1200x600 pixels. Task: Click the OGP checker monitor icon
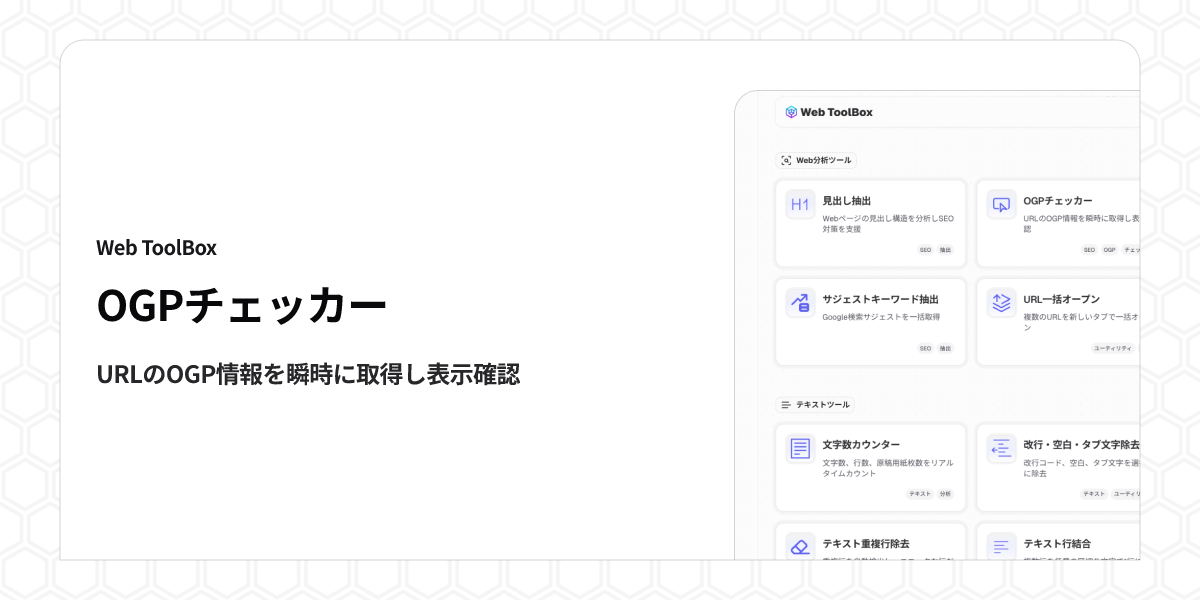tap(1001, 205)
